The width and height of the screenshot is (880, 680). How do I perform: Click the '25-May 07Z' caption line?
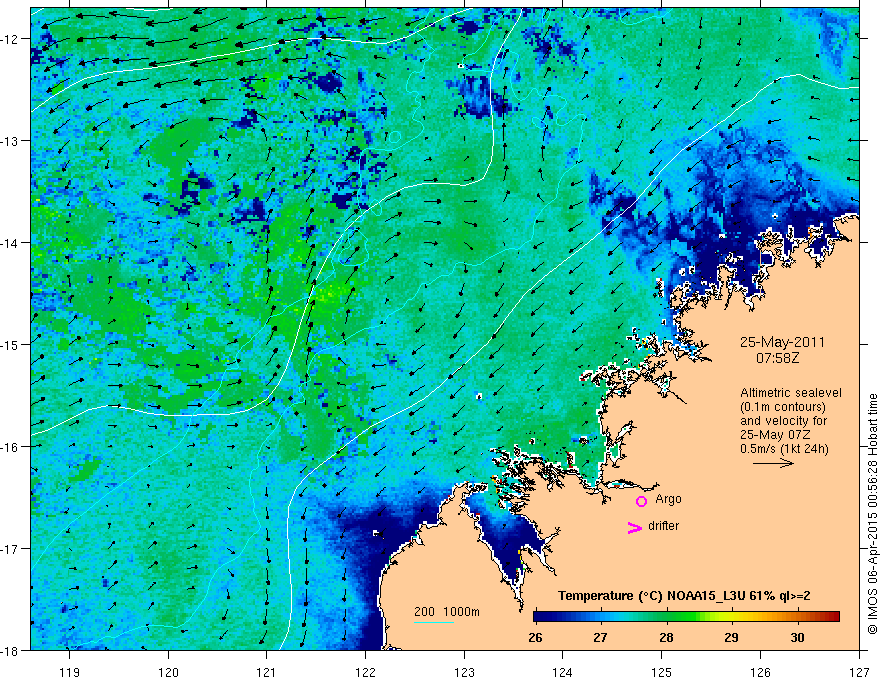tap(776, 435)
